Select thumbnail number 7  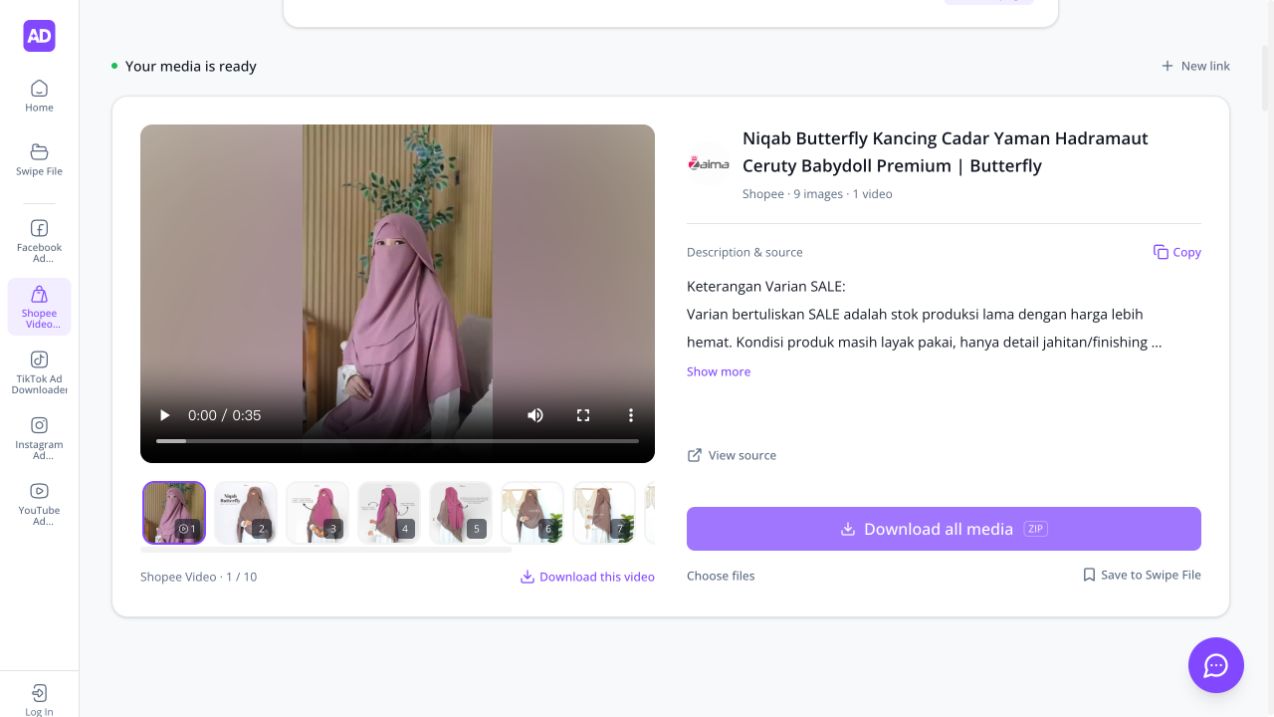(604, 513)
